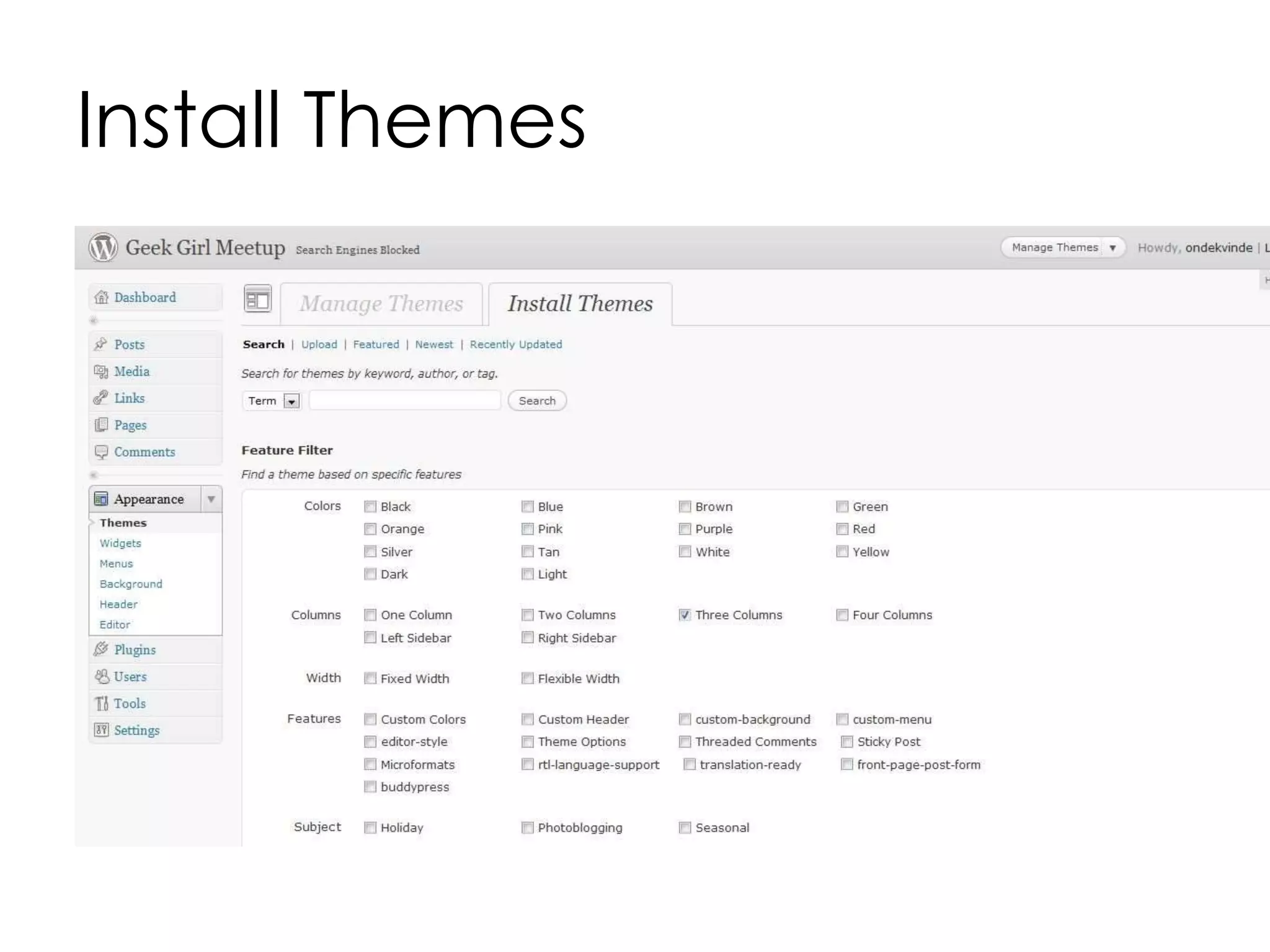Image resolution: width=1270 pixels, height=952 pixels.
Task: Enable the Photoblogging subject filter
Action: tap(528, 827)
